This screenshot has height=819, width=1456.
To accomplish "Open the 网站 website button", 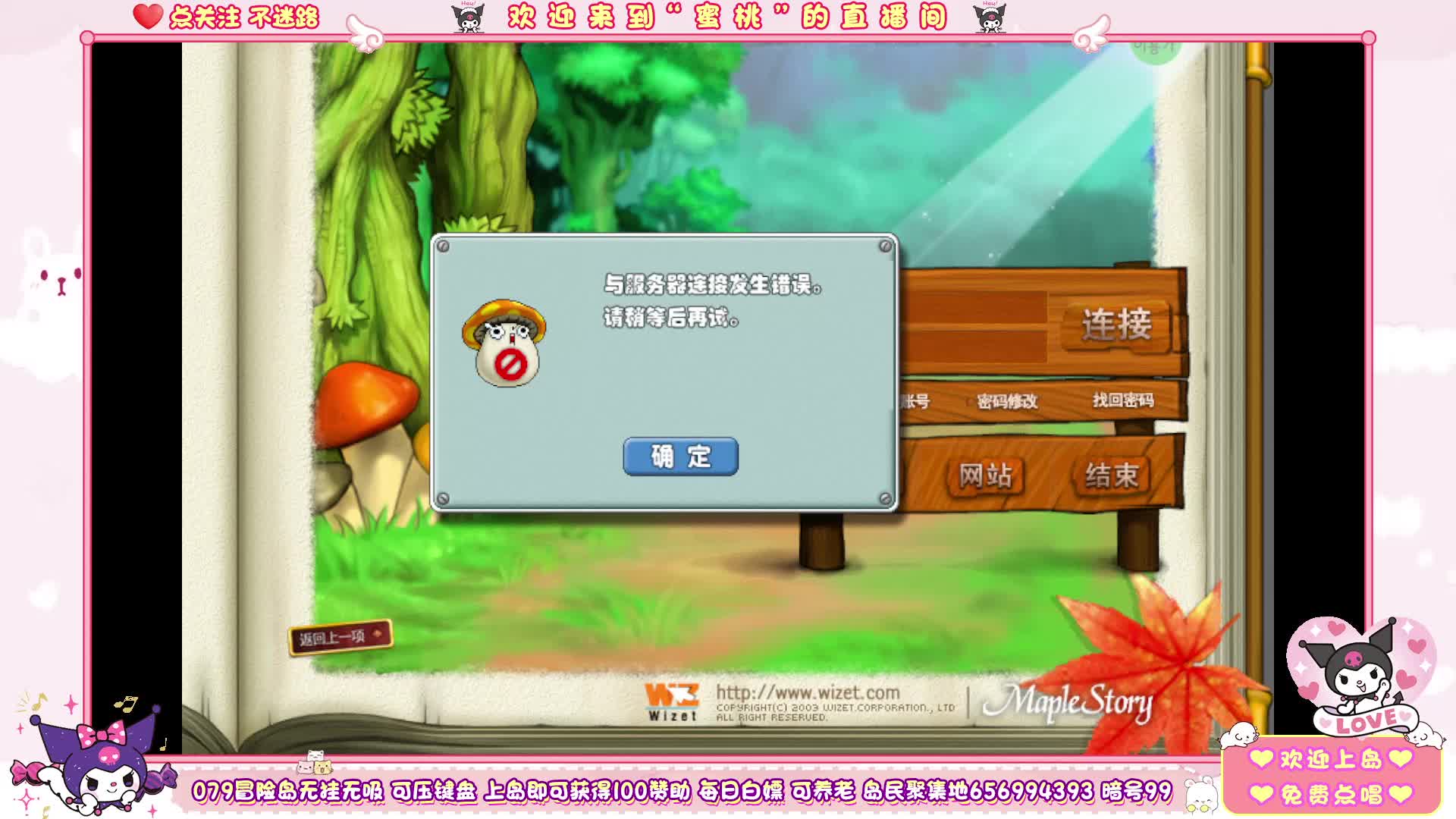I will point(985,476).
